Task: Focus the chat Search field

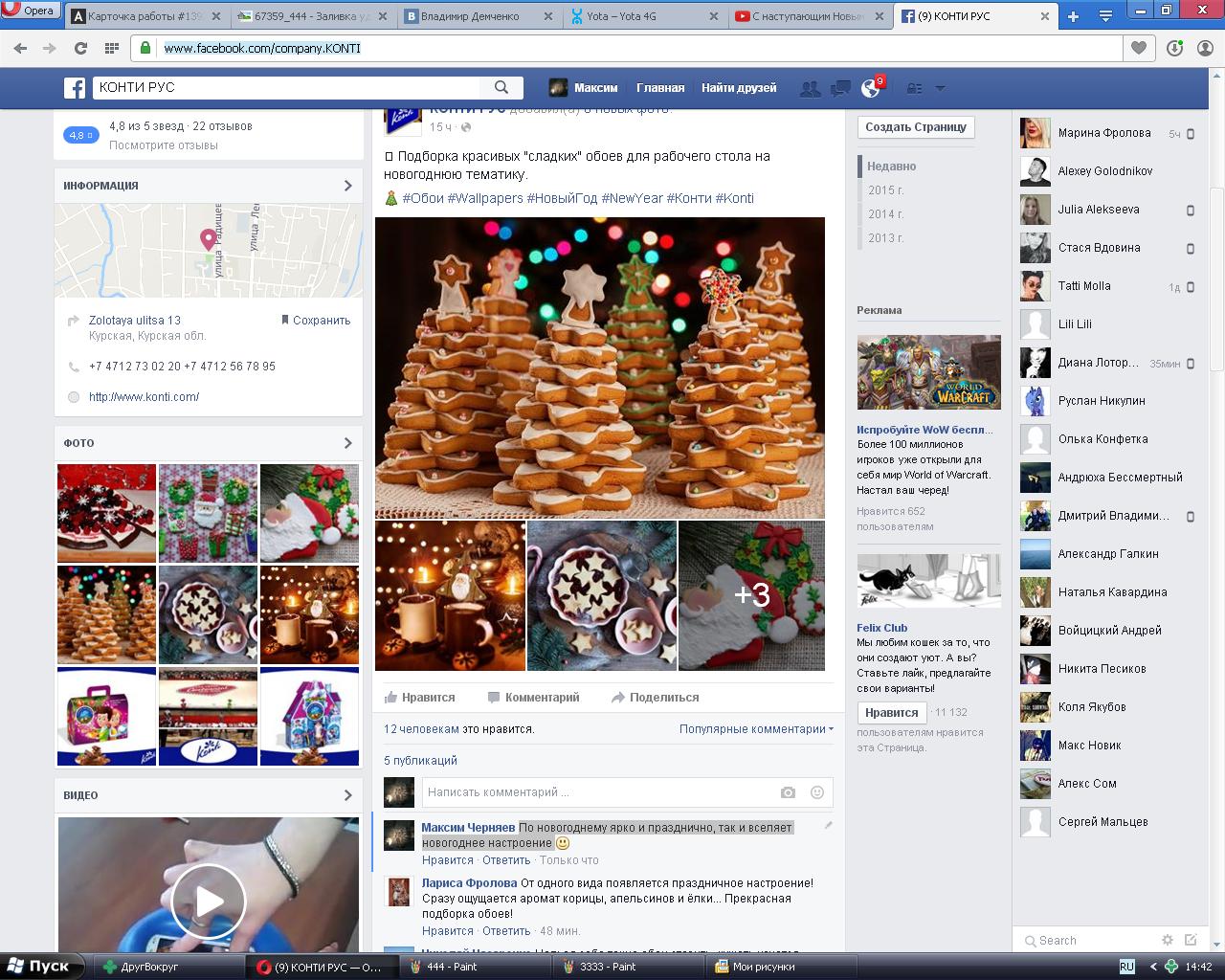Action: (x=1087, y=941)
